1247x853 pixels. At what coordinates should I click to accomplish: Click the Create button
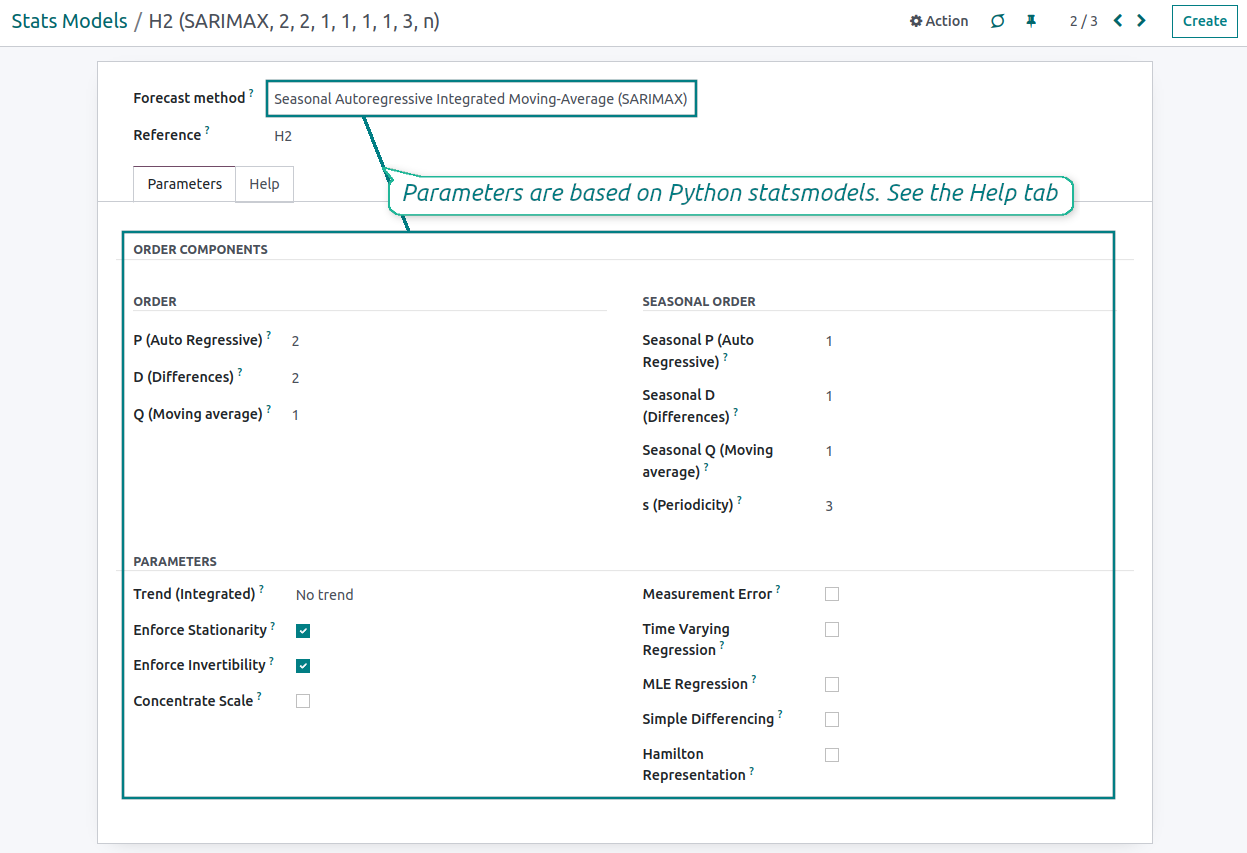1205,21
